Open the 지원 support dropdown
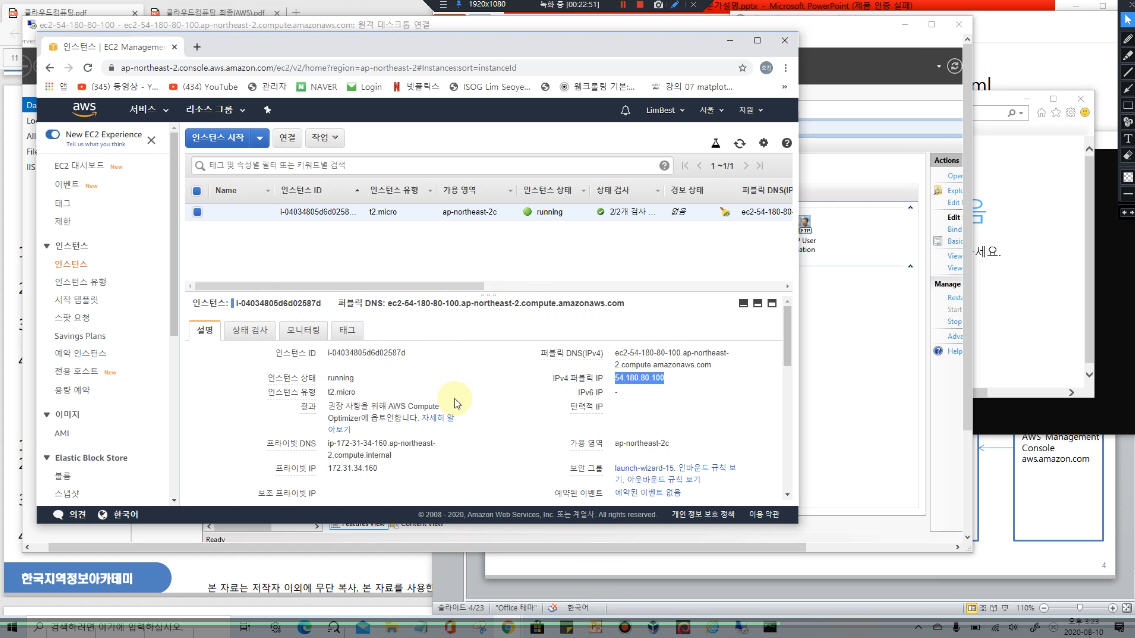 (750, 110)
